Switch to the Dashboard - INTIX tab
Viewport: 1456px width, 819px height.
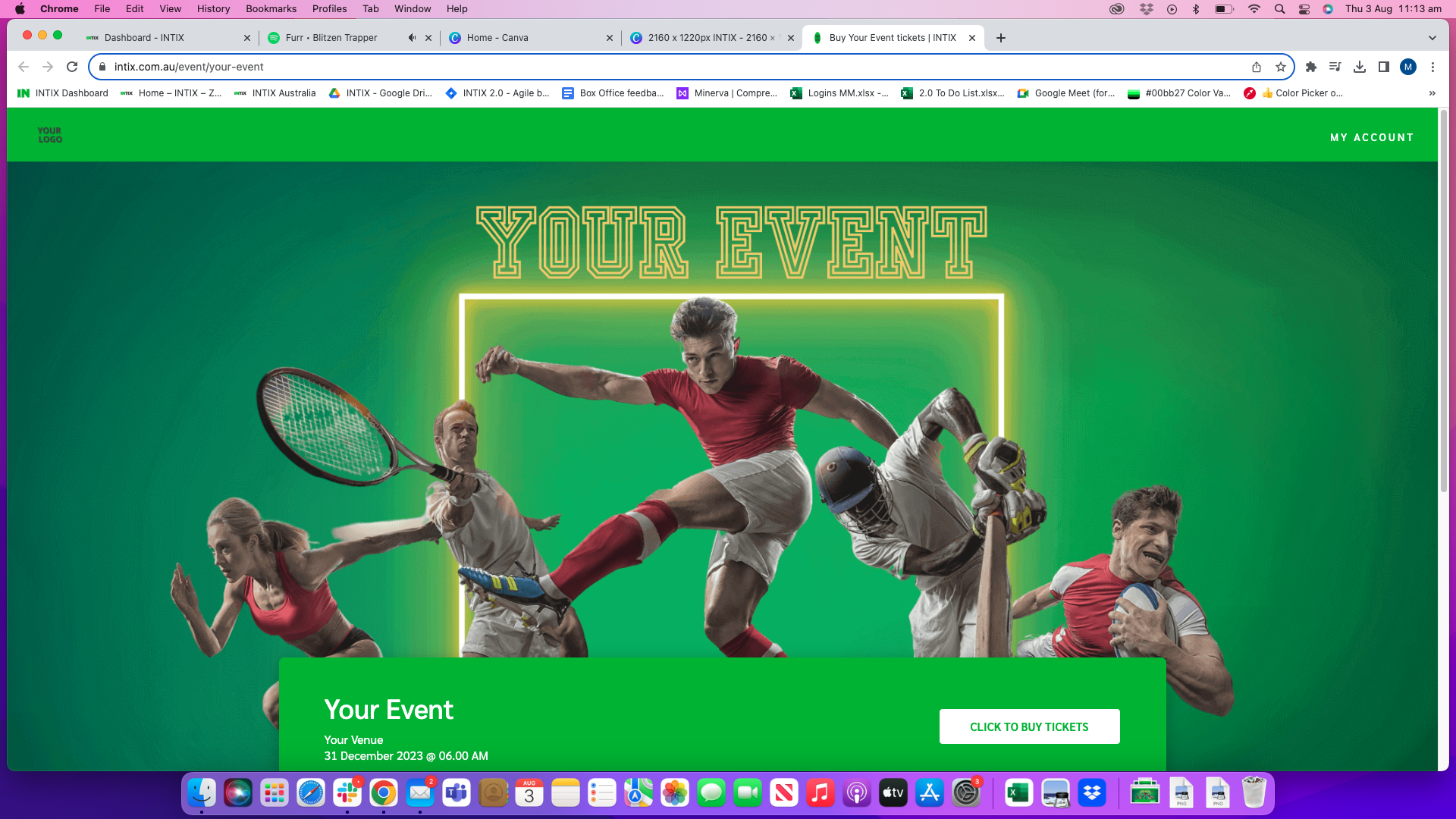click(167, 38)
